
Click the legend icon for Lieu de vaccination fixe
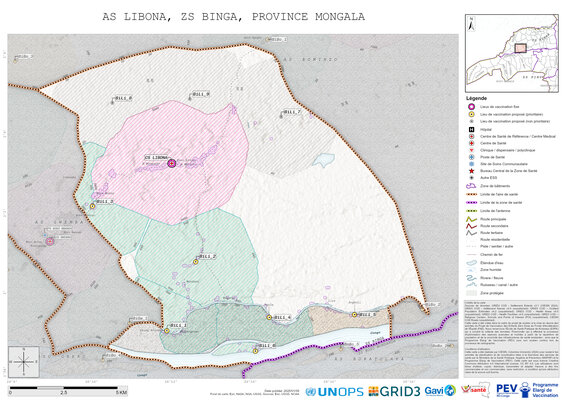[x=471, y=107]
